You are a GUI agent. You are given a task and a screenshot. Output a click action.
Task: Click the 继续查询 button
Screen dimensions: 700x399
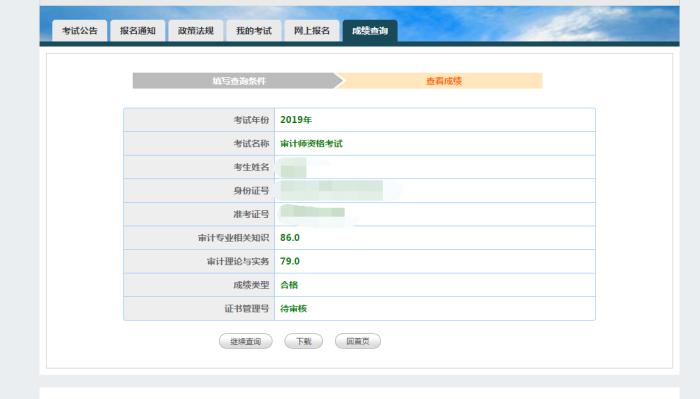tap(246, 341)
